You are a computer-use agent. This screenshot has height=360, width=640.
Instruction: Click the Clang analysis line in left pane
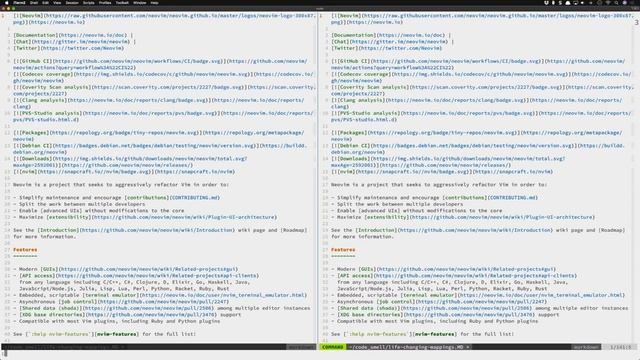pos(158,103)
